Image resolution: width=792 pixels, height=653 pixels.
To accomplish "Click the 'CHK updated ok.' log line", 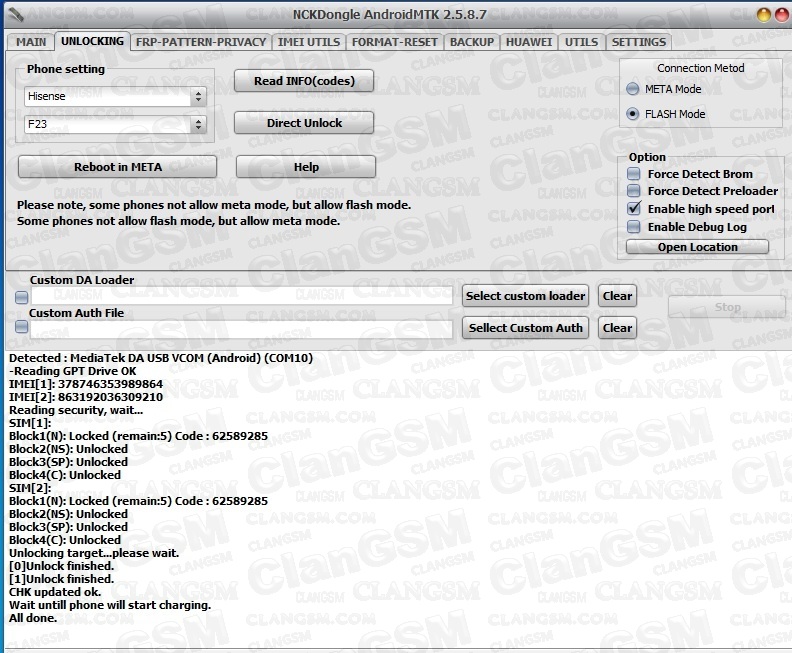I will coord(55,592).
